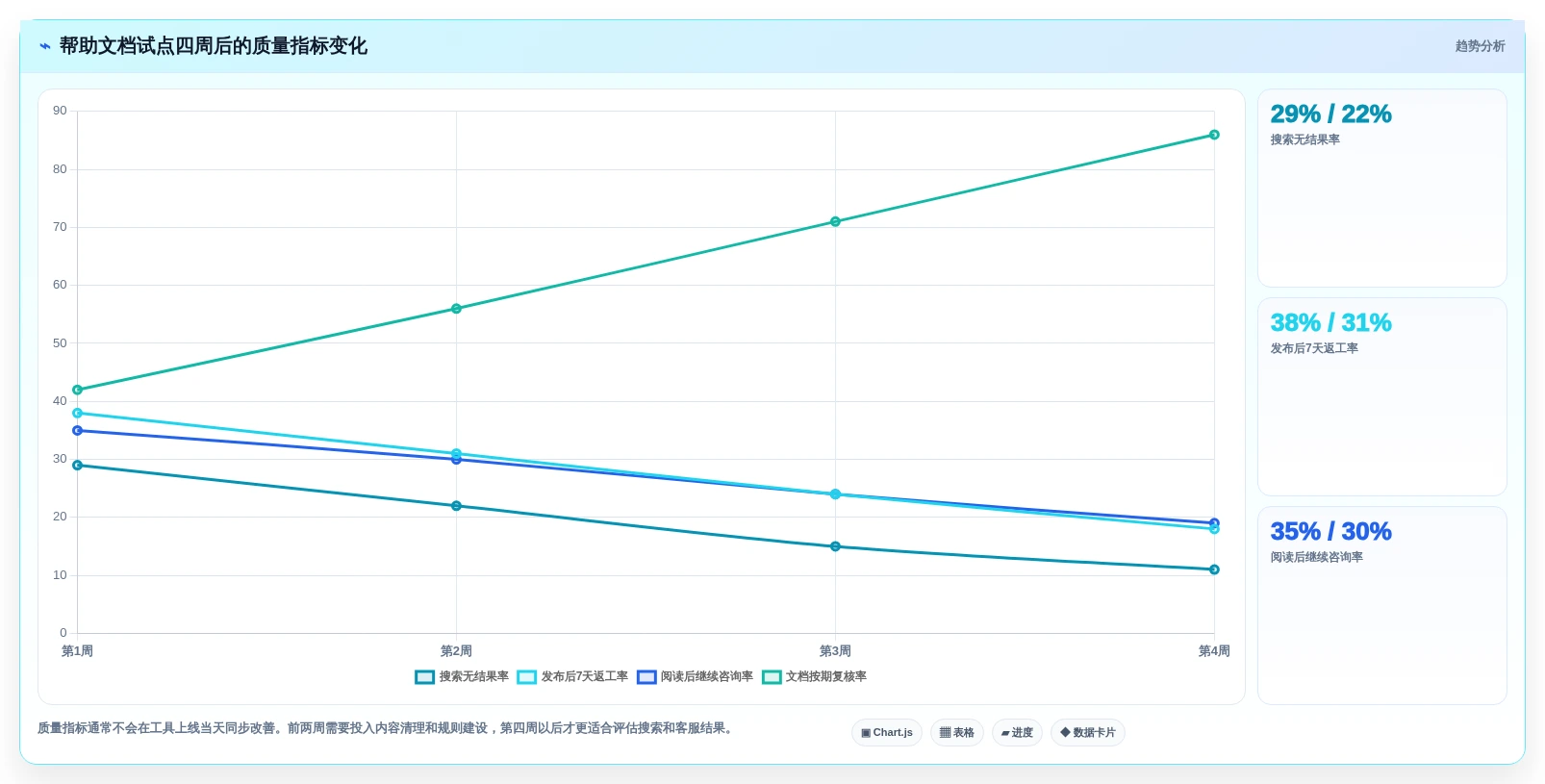Screen dimensions: 1545x784
Task: Open the 29% / 22% 搜索无结果率 card
Action: pos(1382,189)
